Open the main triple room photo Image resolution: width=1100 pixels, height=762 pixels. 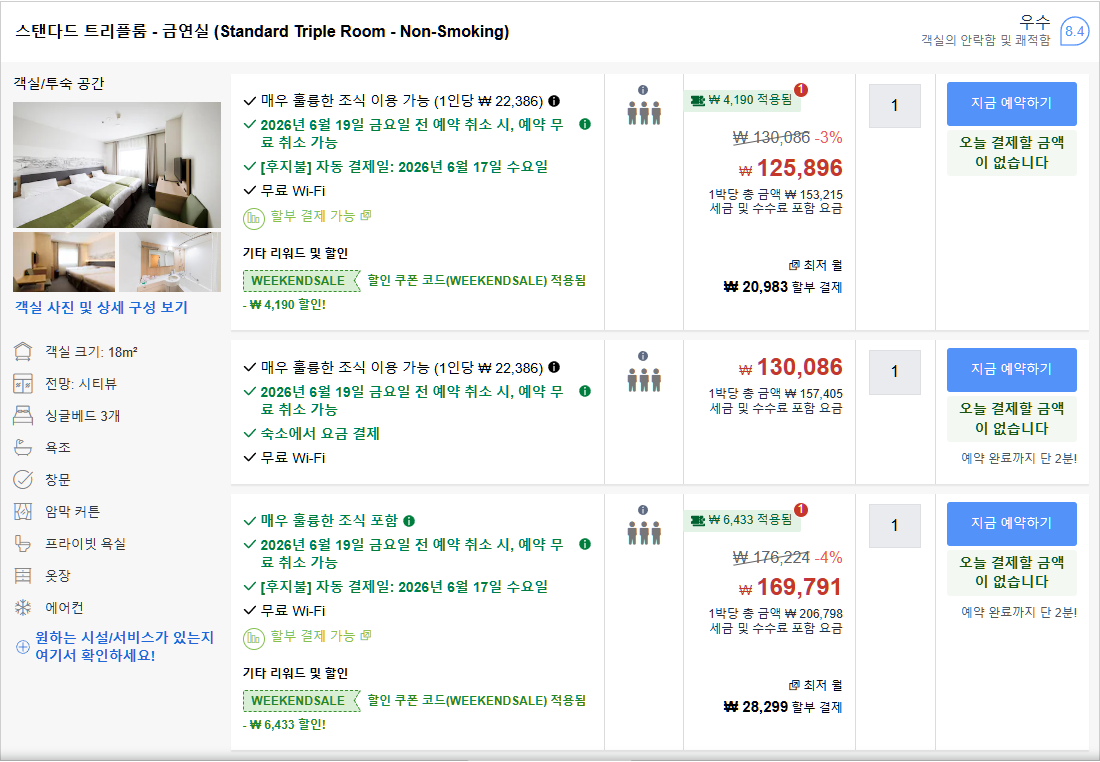(x=116, y=165)
